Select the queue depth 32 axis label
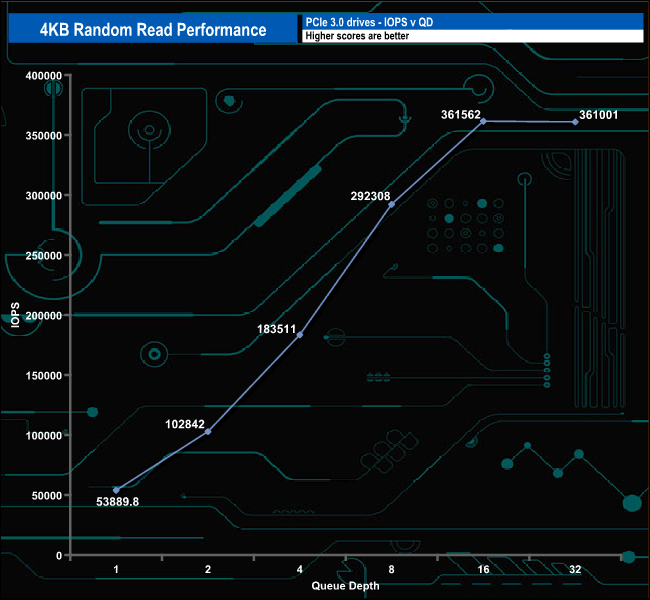Screen dimensions: 650x600 coord(575,569)
